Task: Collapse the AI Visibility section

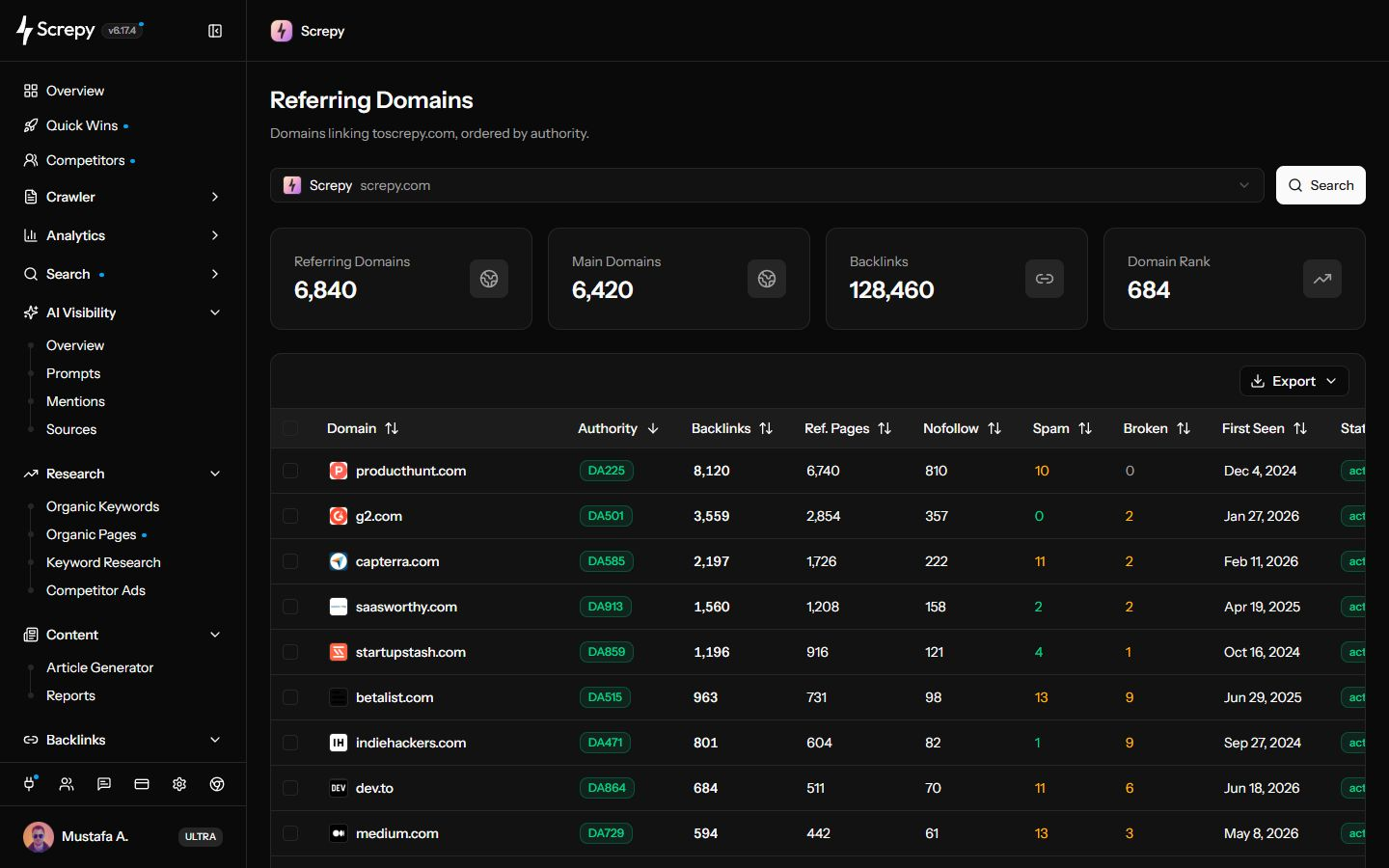Action: pyautogui.click(x=122, y=312)
